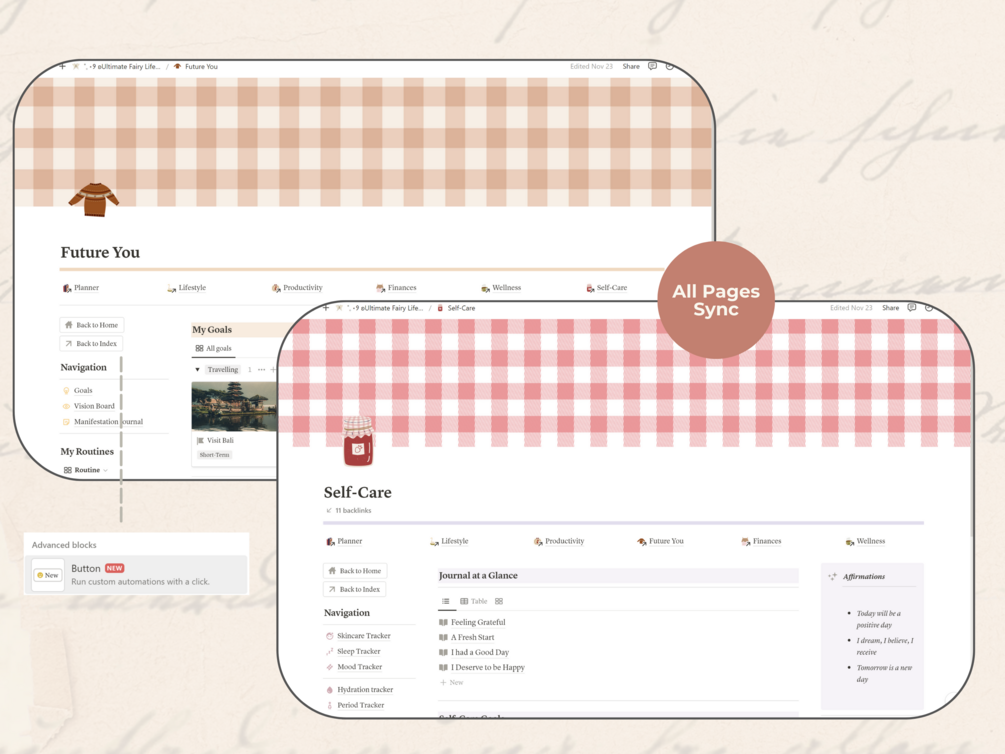The width and height of the screenshot is (1005, 754).
Task: Open I had a Good Day entry
Action: tap(474, 653)
